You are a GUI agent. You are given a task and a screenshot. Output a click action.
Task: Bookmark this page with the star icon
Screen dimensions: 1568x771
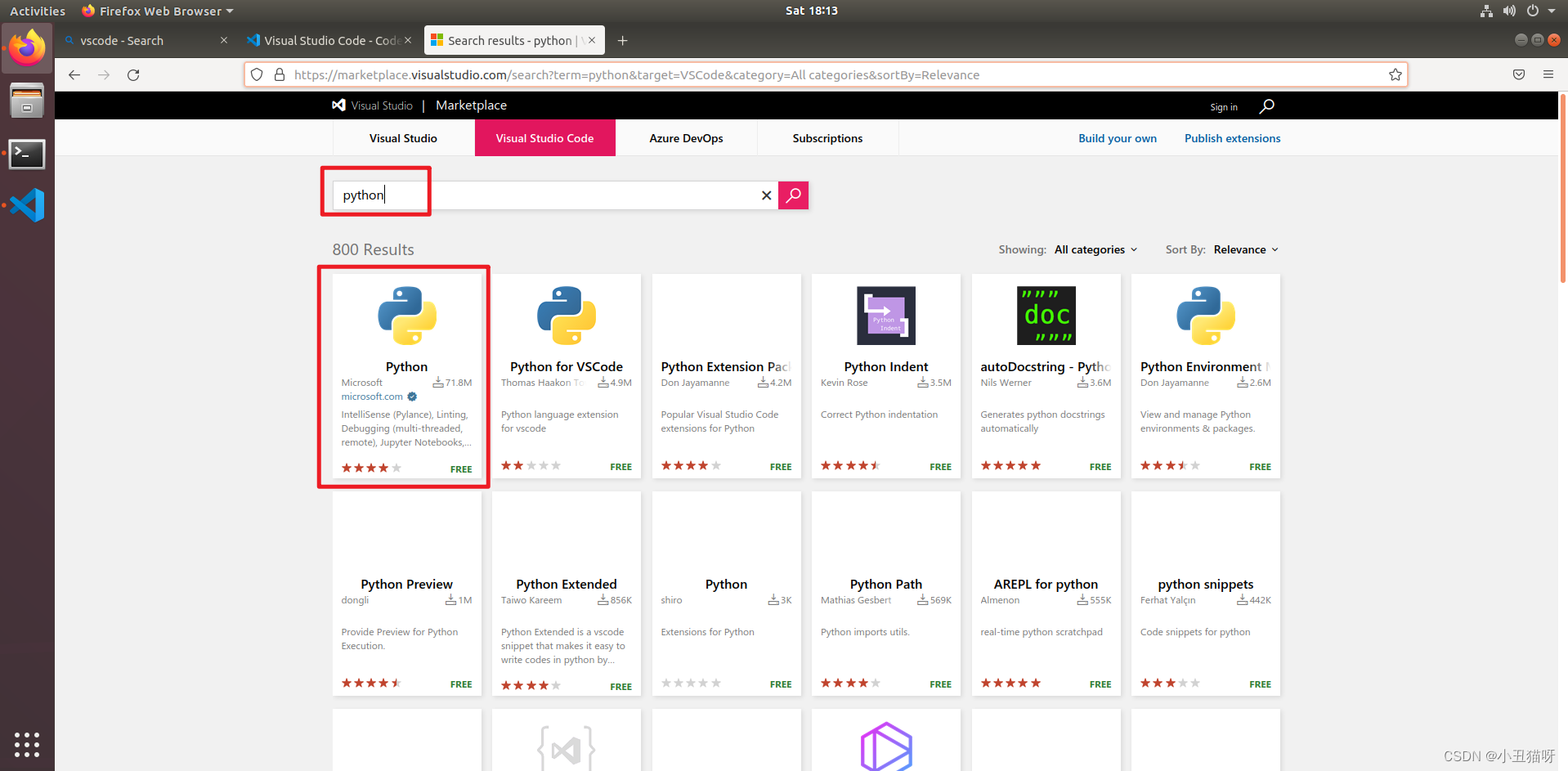[1395, 74]
